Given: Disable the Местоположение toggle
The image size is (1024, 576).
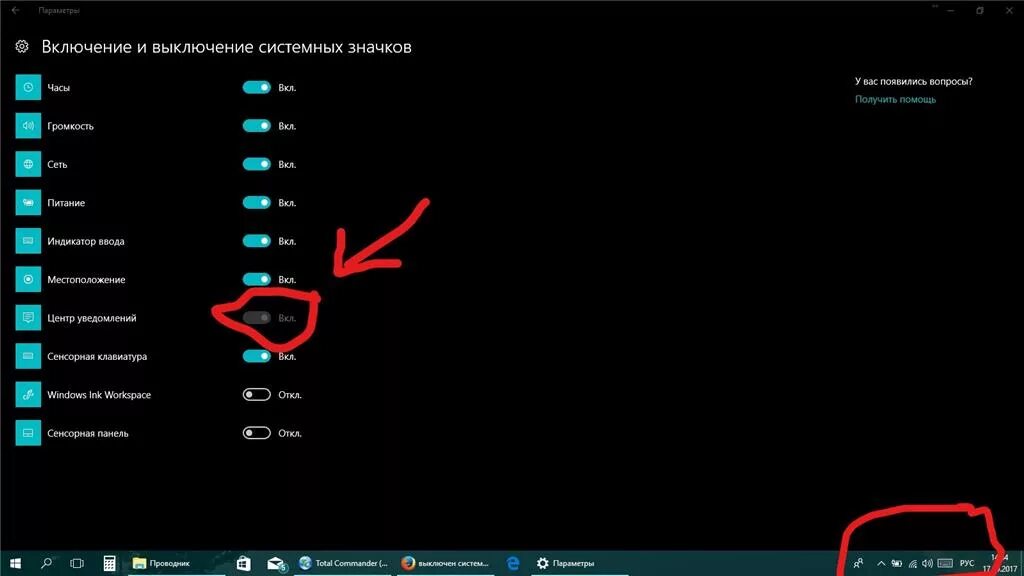Looking at the screenshot, I should [x=257, y=280].
